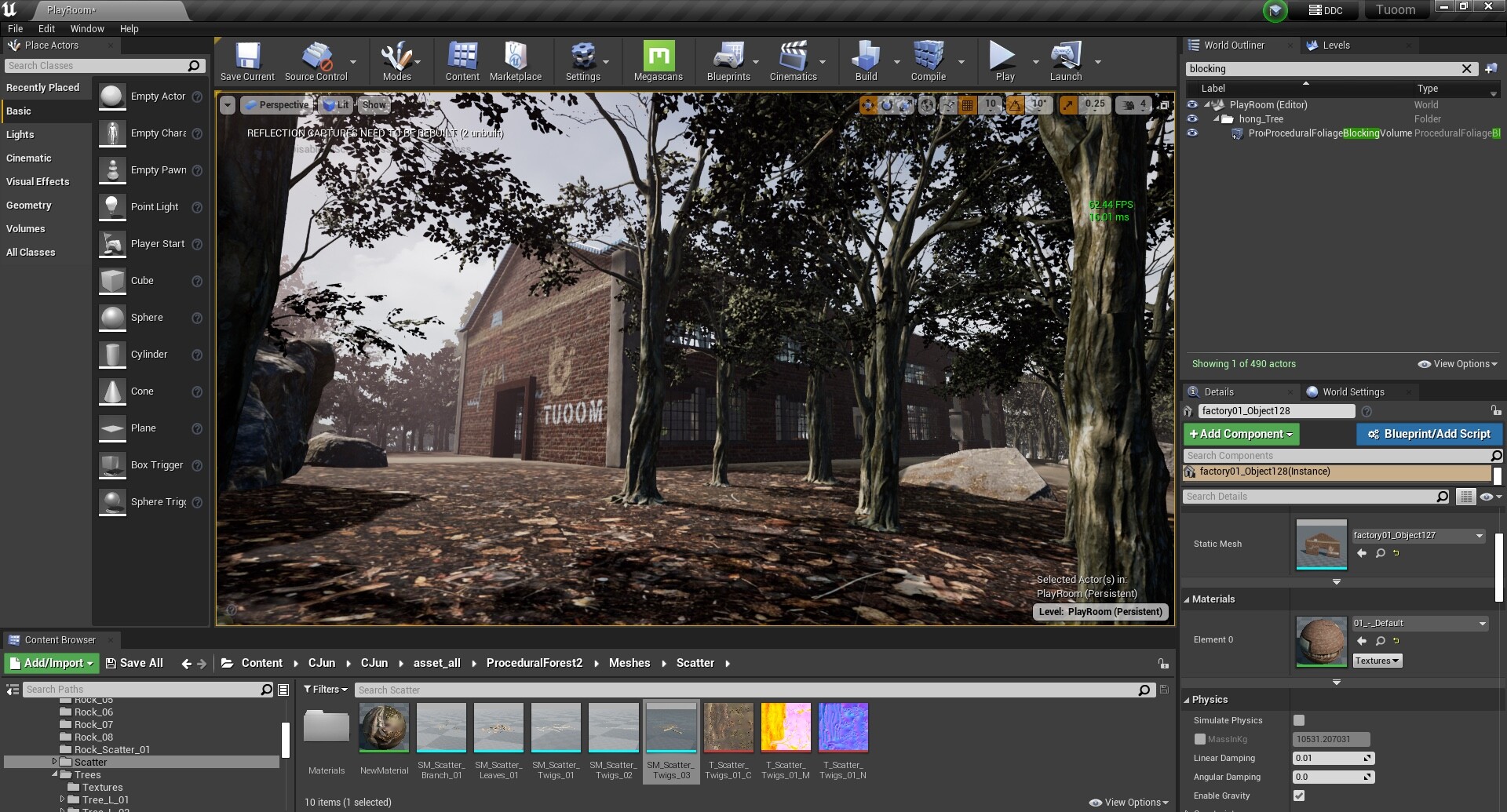Image resolution: width=1507 pixels, height=812 pixels.
Task: Enable the Simulate Physics checkbox
Action: coord(1301,720)
